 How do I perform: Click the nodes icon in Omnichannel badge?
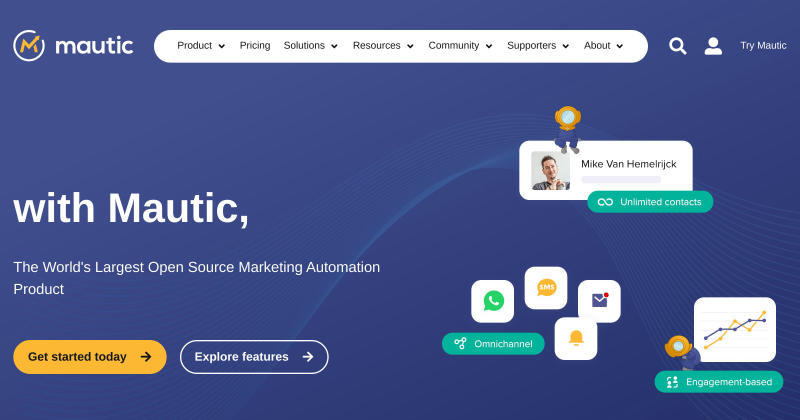(x=460, y=343)
